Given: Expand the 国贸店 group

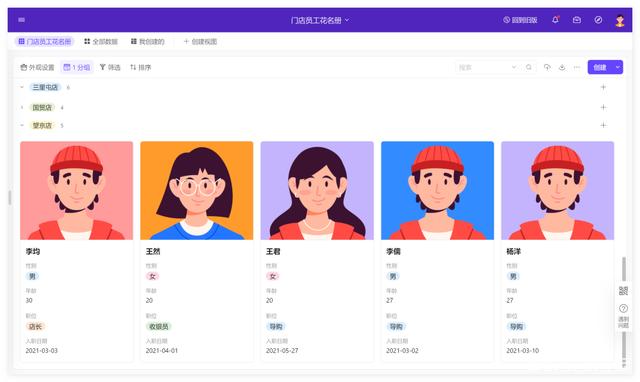Looking at the screenshot, I should tap(22, 107).
